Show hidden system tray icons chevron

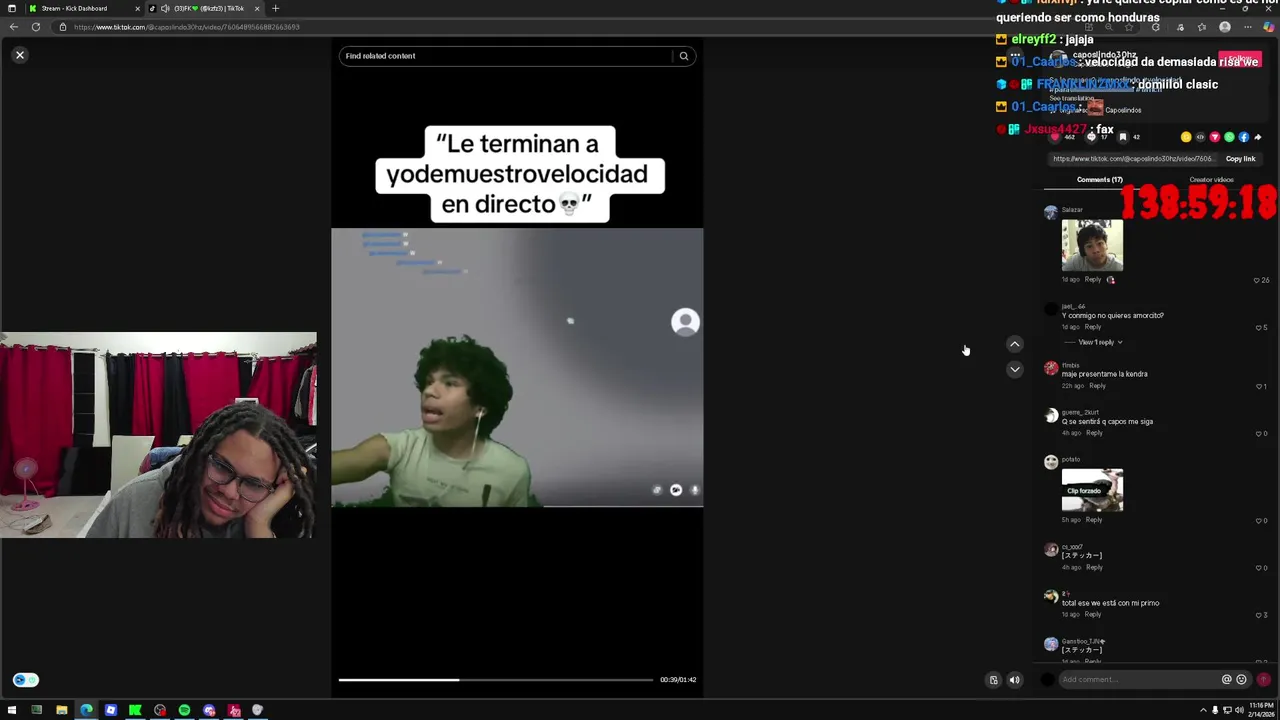[x=1203, y=710]
